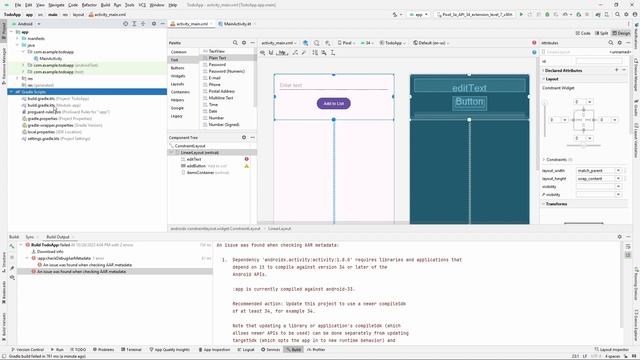Search the Palette with magnifier icon
Screen dimensions: 640x360
point(235,42)
